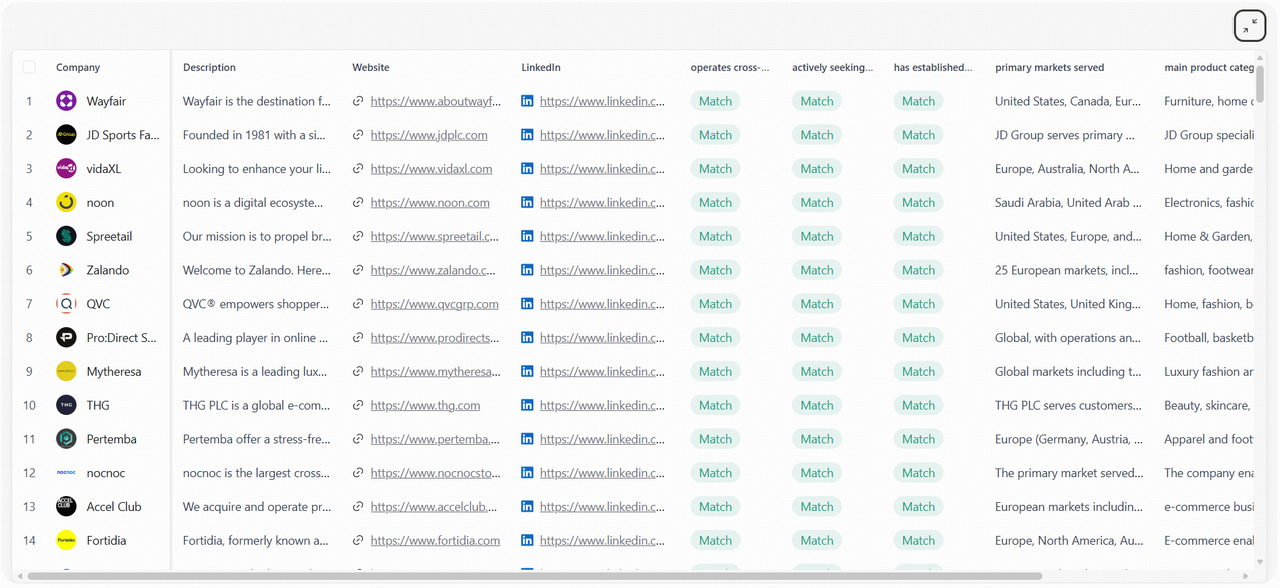Viewport: 1280px width, 588px height.
Task: Click the primary markets served column header
Action: [x=1049, y=68]
